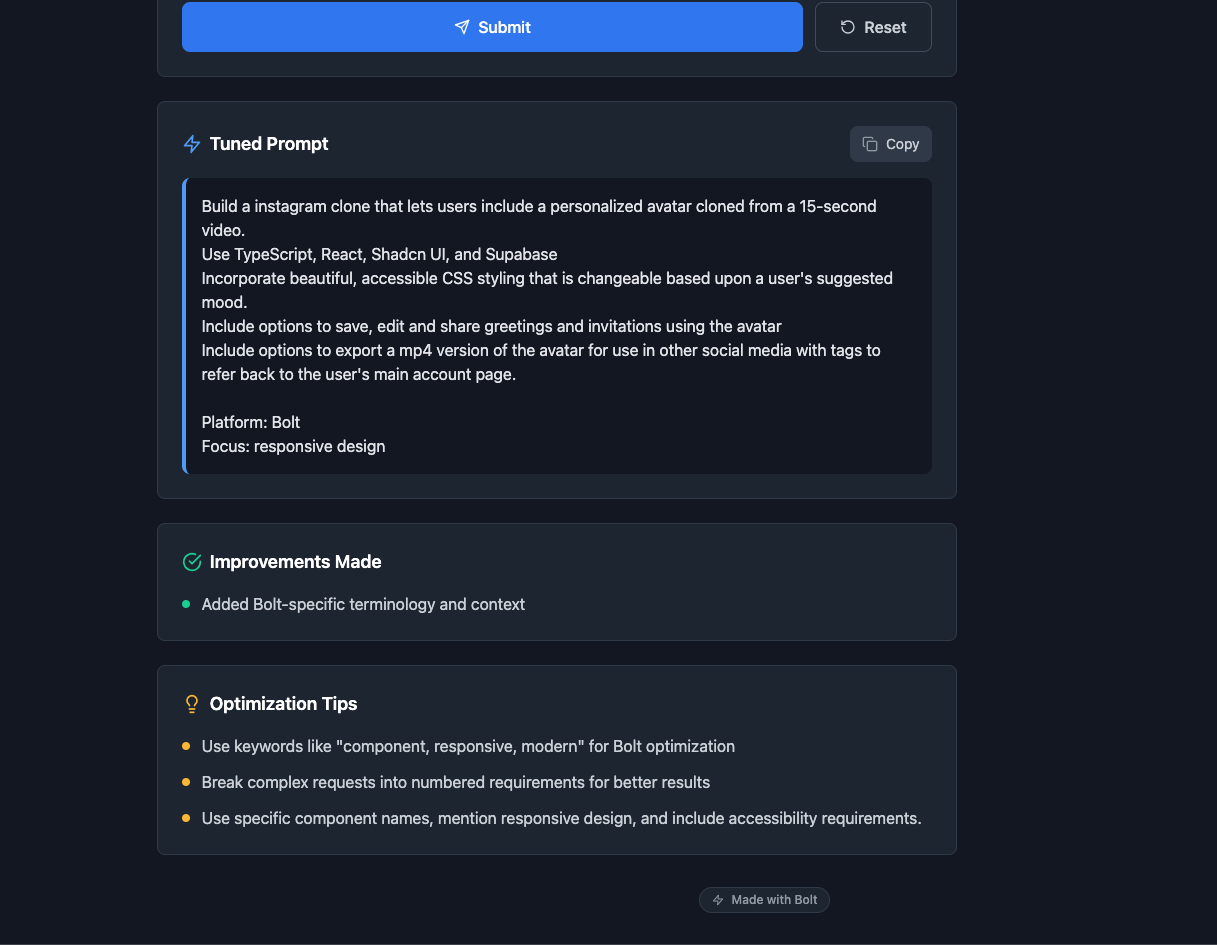This screenshot has height=945, width=1217.
Task: Select the Optimization Tips heading
Action: pos(283,704)
